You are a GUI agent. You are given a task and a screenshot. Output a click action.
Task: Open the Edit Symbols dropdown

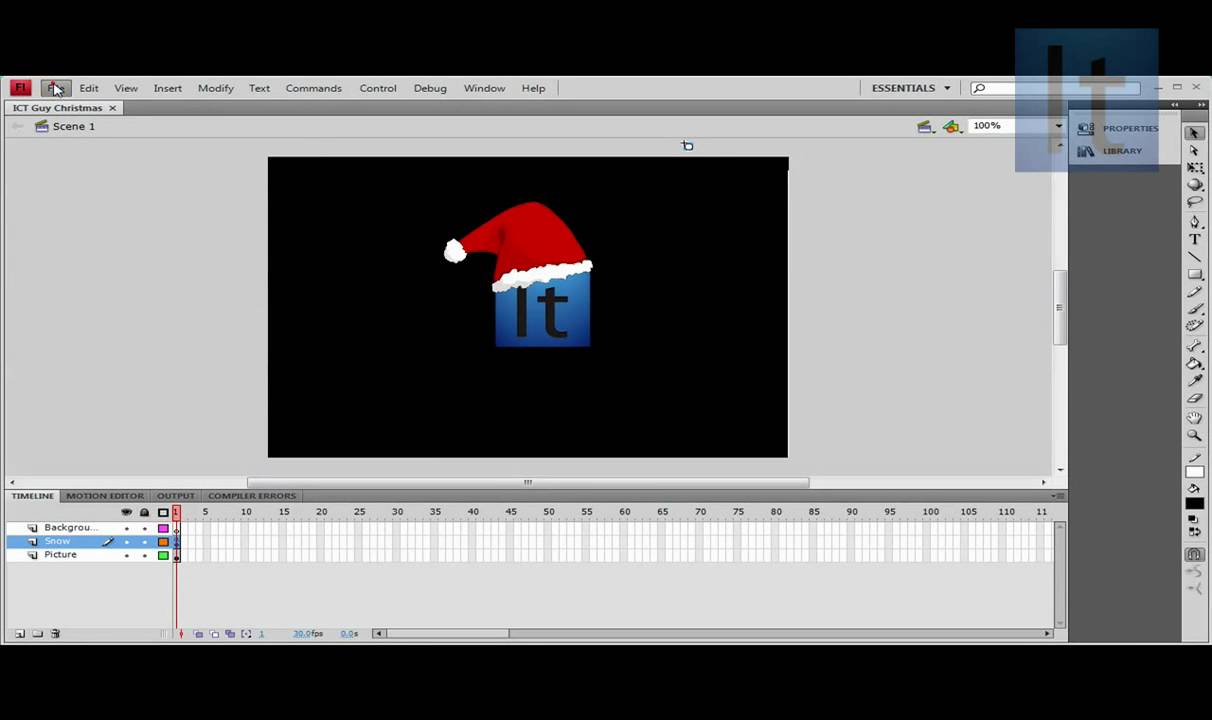[x=952, y=126]
